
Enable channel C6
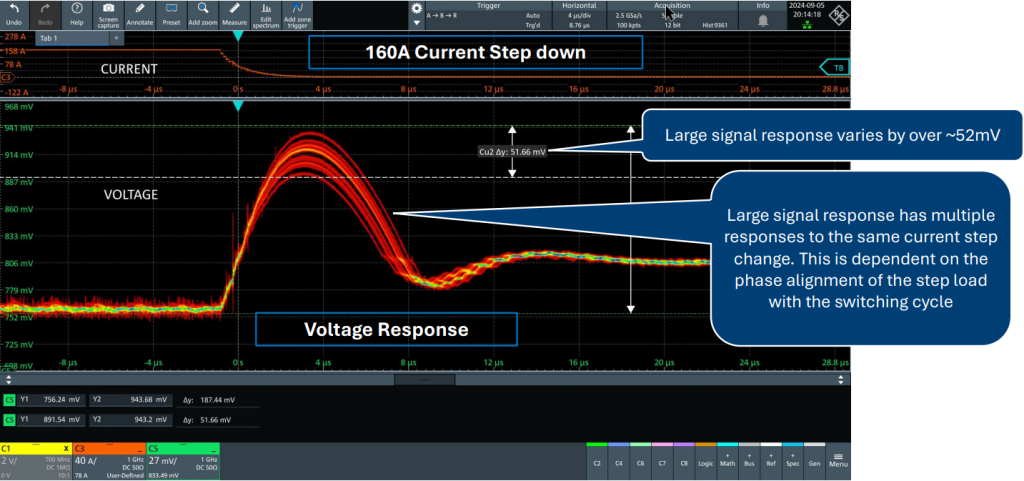point(640,461)
